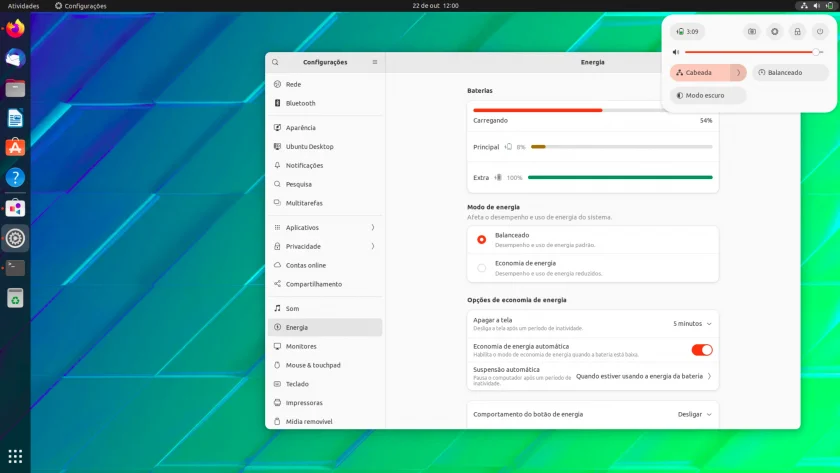Expand Aplicativos submenu chevron
Viewport: 840px width, 473px height.
[x=373, y=228]
